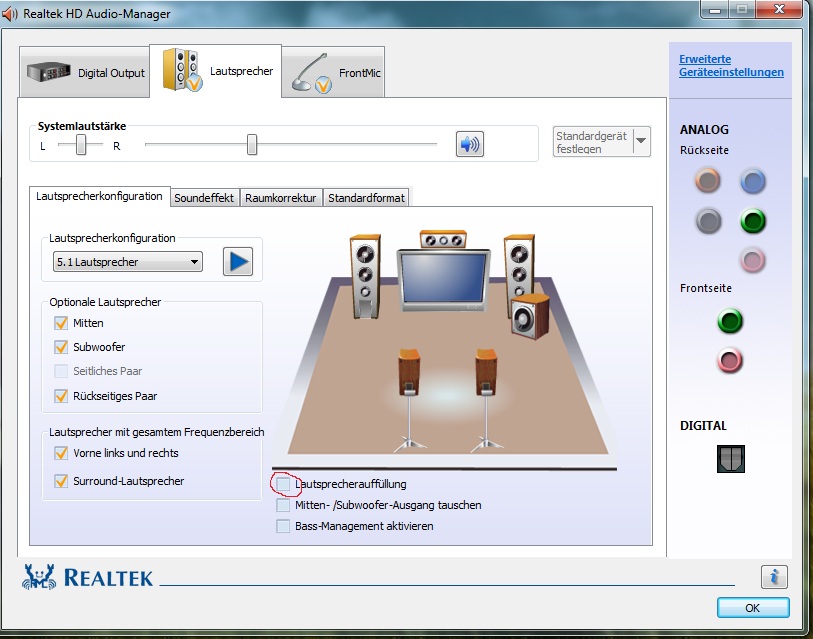Open Erweiterte Geräteeinstellungen link
Viewport: 813px width, 639px height.
pos(731,65)
